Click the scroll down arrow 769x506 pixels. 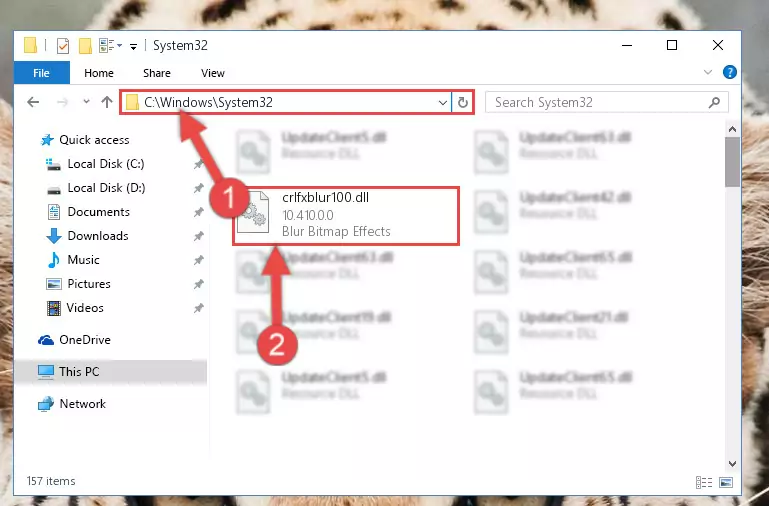(732, 463)
